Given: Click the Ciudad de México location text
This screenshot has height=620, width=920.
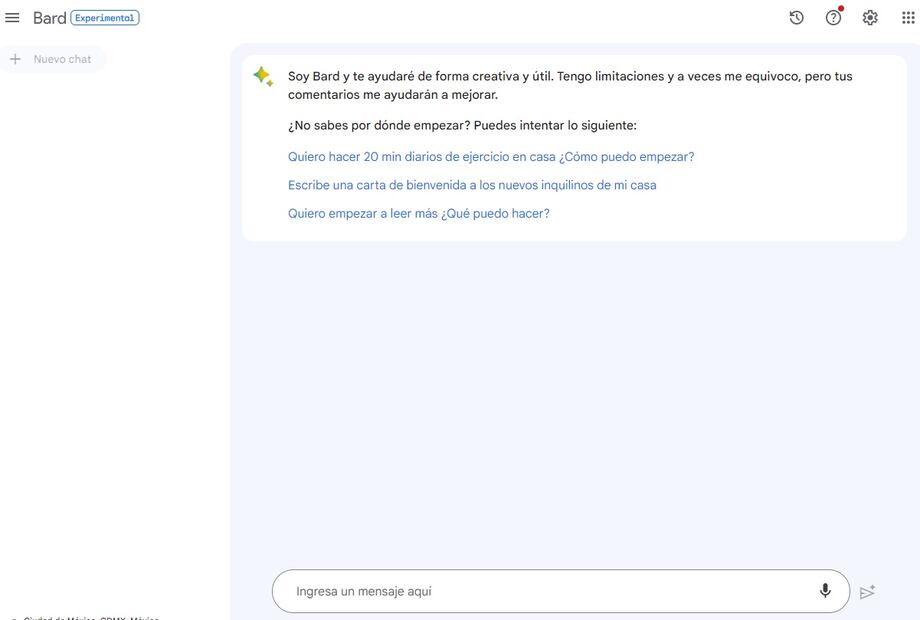Looking at the screenshot, I should (x=90, y=617).
